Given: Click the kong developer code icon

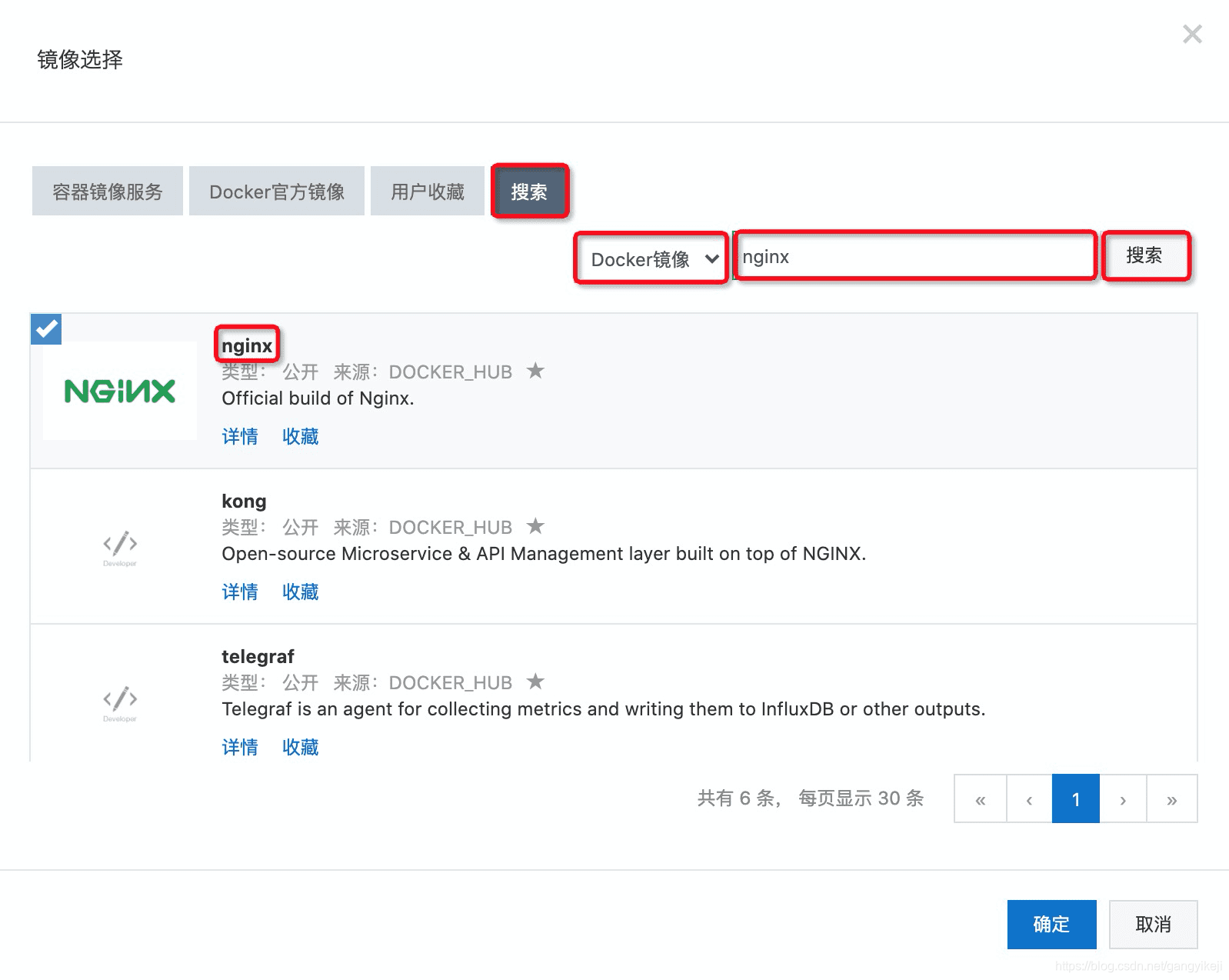Looking at the screenshot, I should (120, 547).
